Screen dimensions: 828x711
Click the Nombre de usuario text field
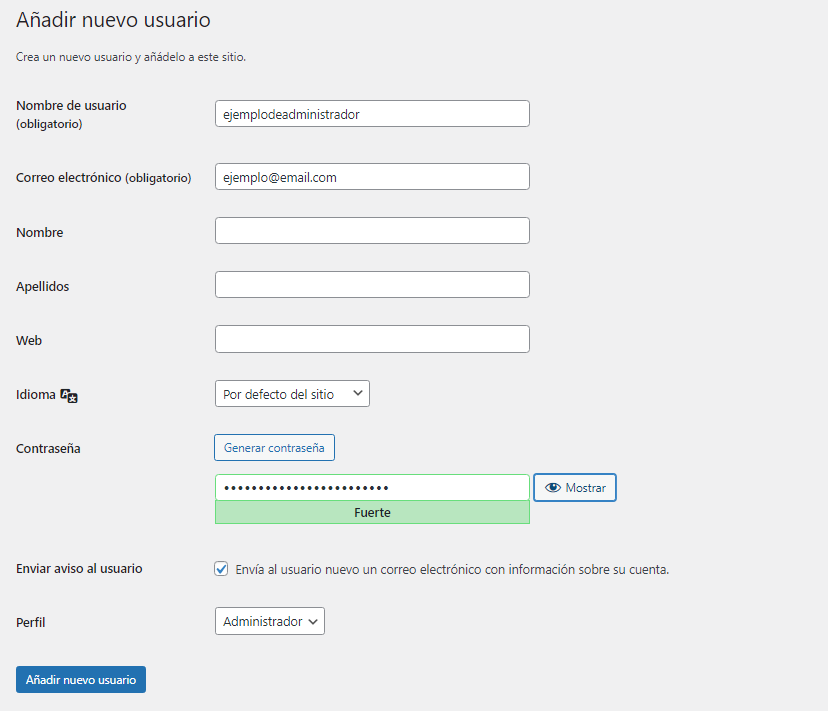point(372,113)
